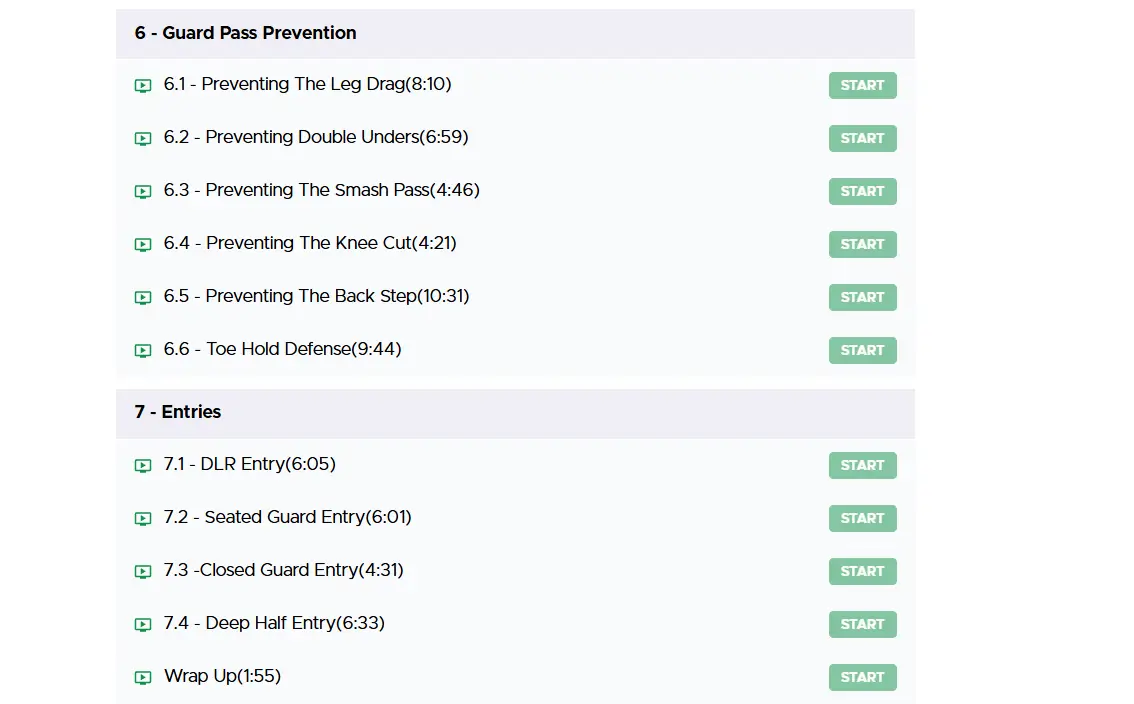The image size is (1134, 704).
Task: Click video icon beside Closed Guard Entry
Action: click(143, 572)
